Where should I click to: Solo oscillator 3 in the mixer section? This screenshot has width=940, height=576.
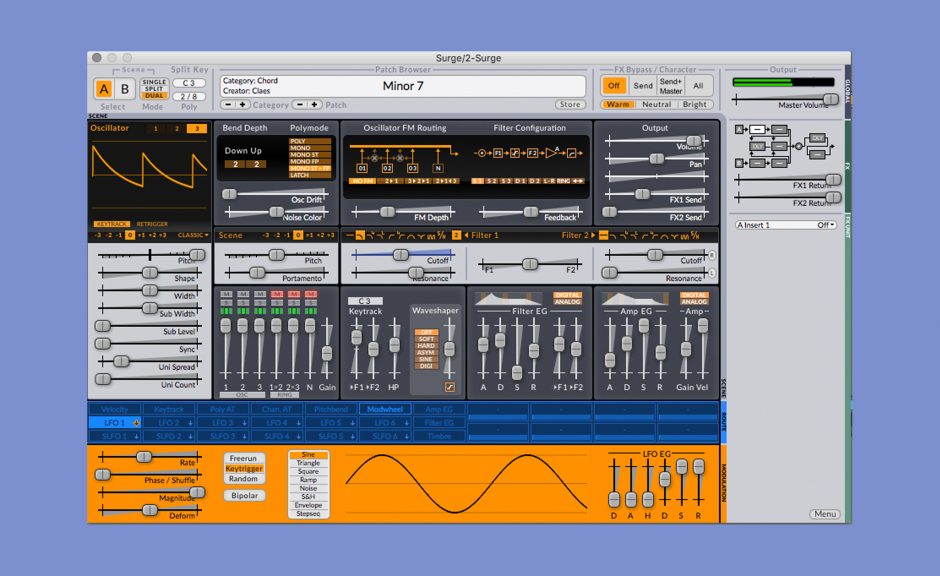click(260, 301)
